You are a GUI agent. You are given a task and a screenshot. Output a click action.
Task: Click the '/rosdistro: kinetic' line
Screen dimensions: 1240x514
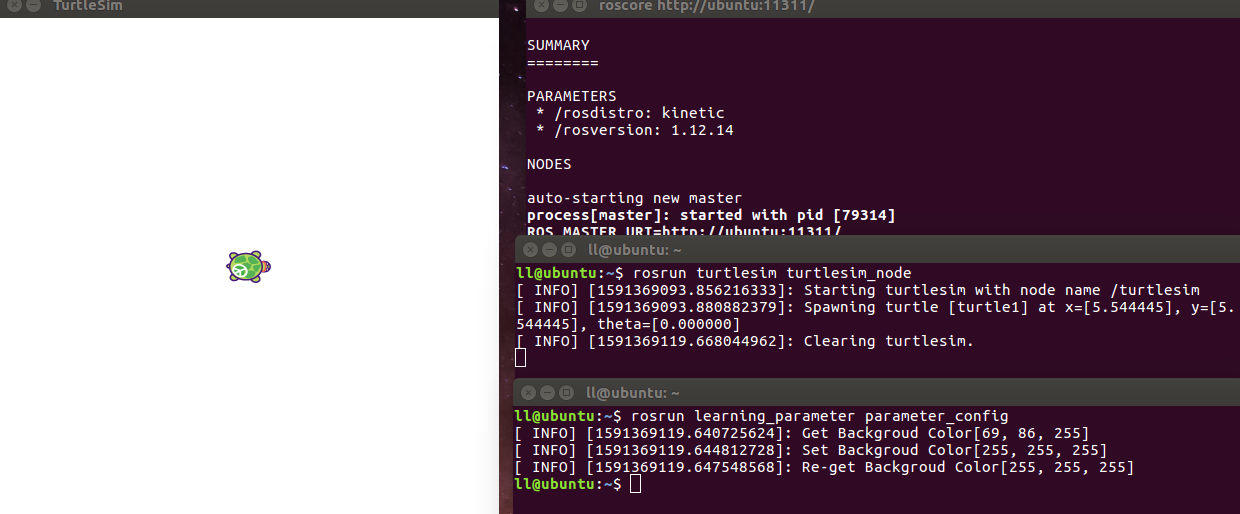pos(630,114)
